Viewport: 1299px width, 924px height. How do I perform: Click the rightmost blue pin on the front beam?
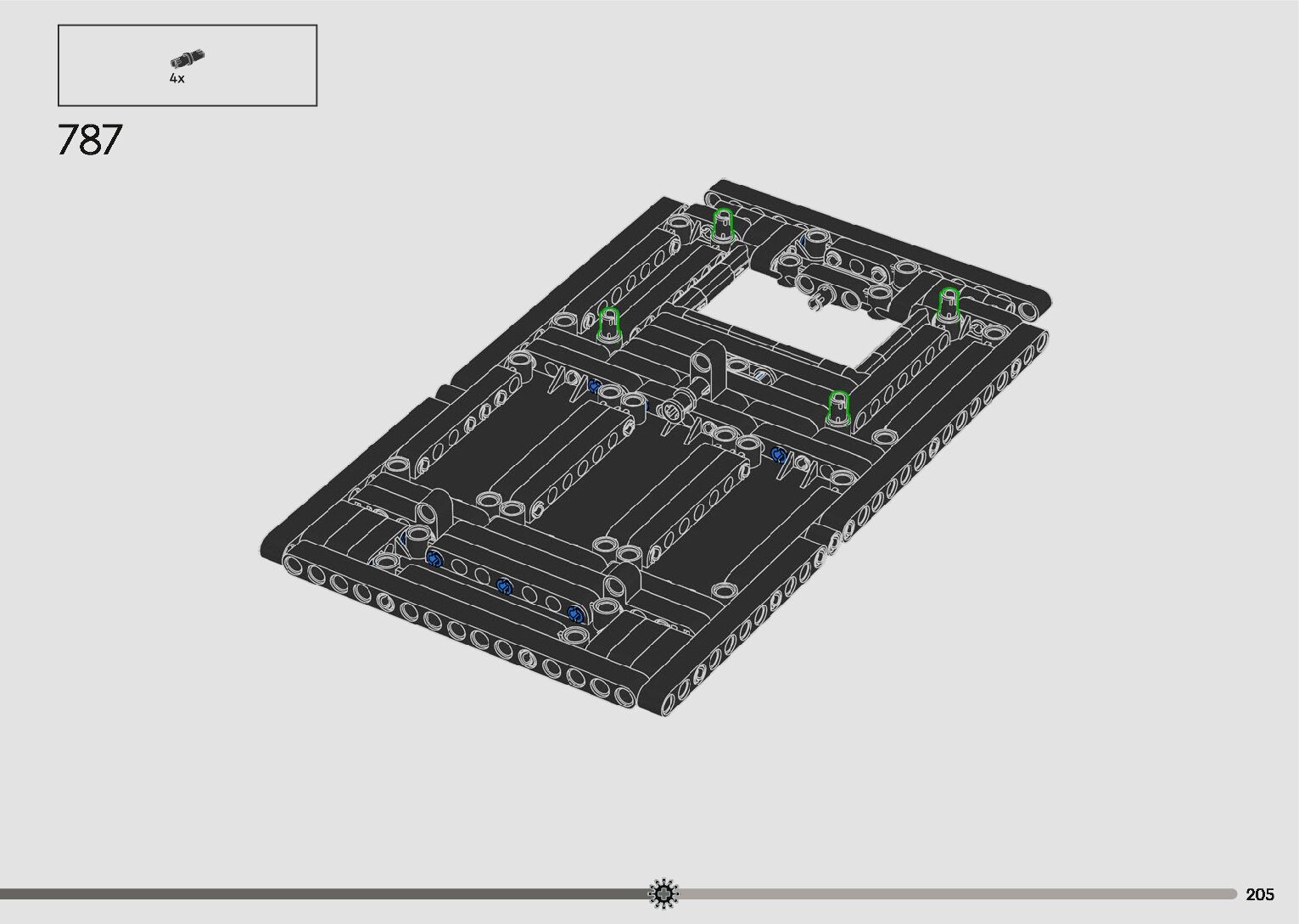(x=575, y=613)
